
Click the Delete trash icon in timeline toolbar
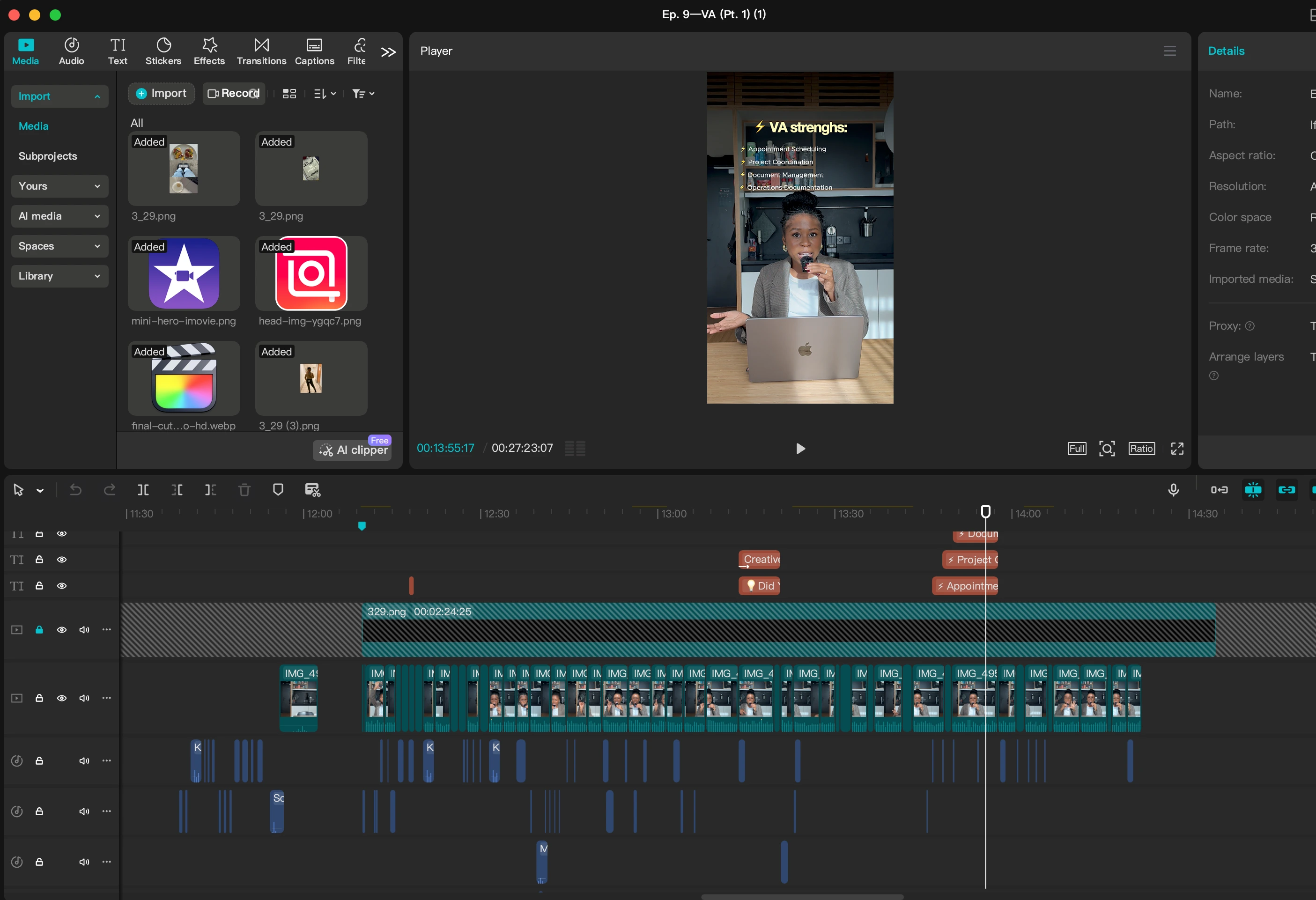(x=244, y=490)
